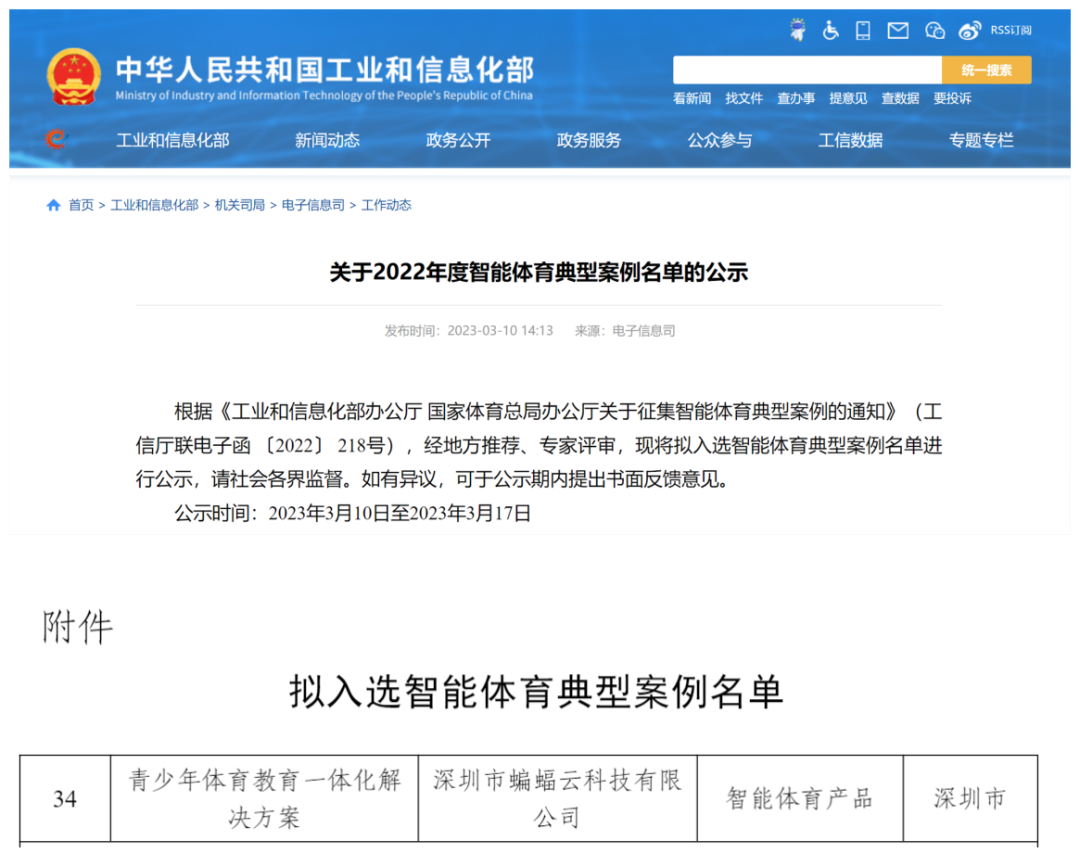Open 机关司局 in the breadcrumb
1080x866 pixels.
point(240,205)
